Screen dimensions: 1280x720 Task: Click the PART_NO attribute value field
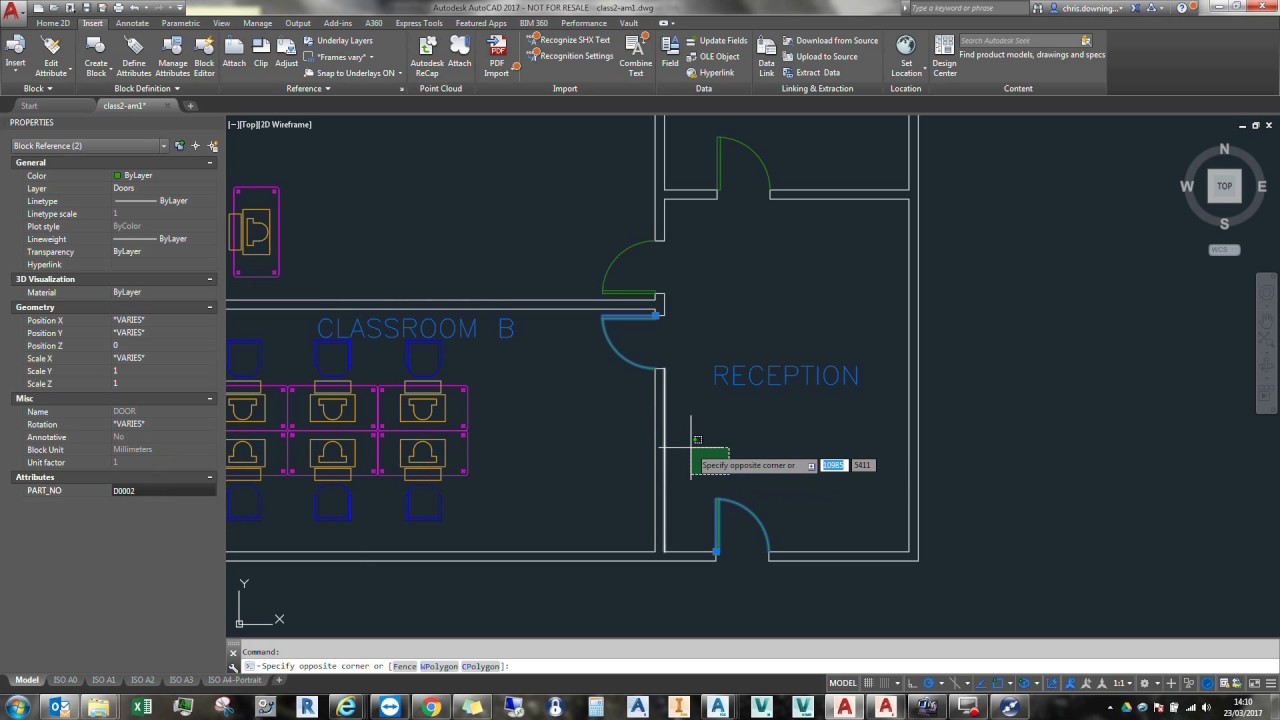coord(164,491)
